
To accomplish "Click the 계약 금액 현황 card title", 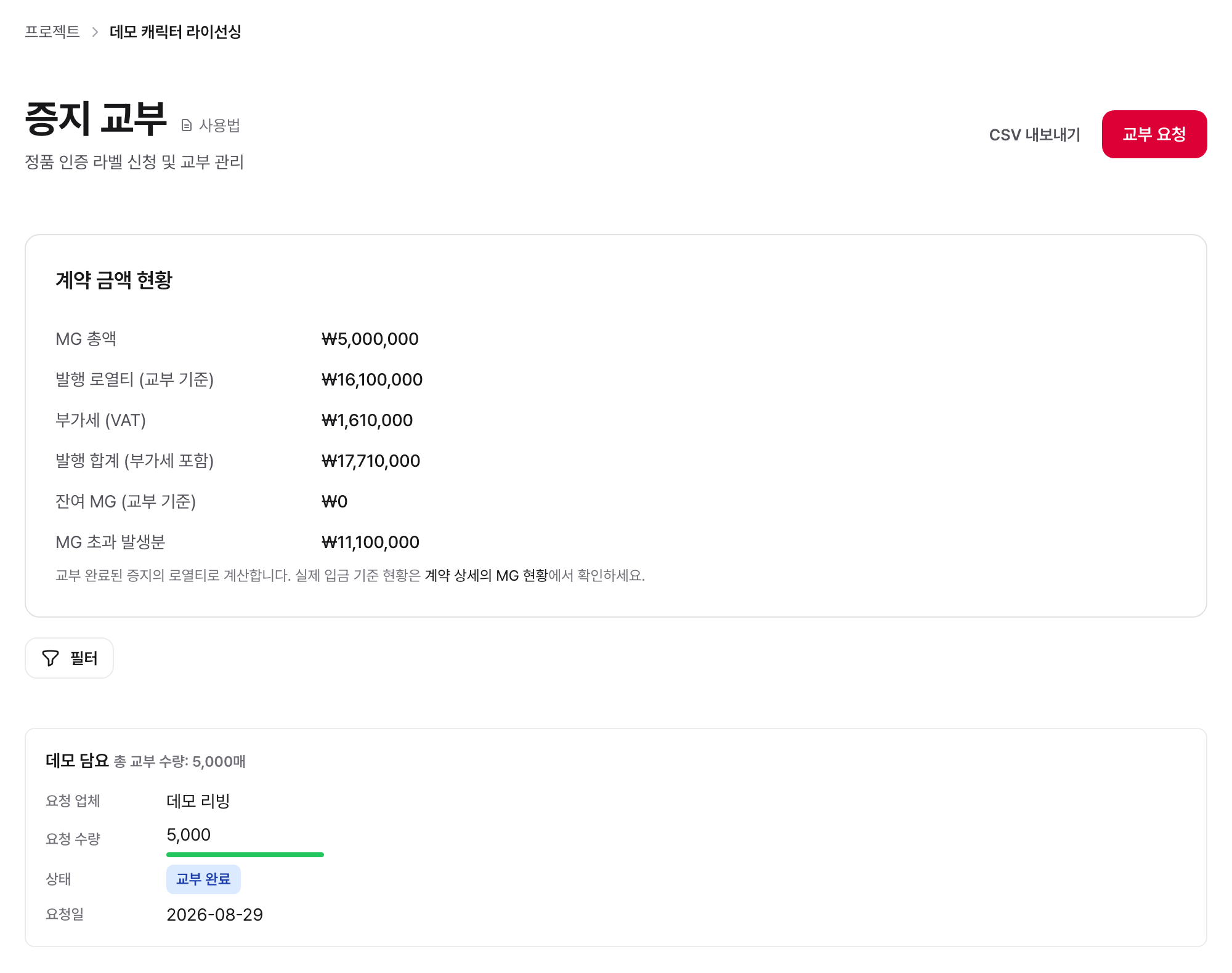I will (x=114, y=280).
